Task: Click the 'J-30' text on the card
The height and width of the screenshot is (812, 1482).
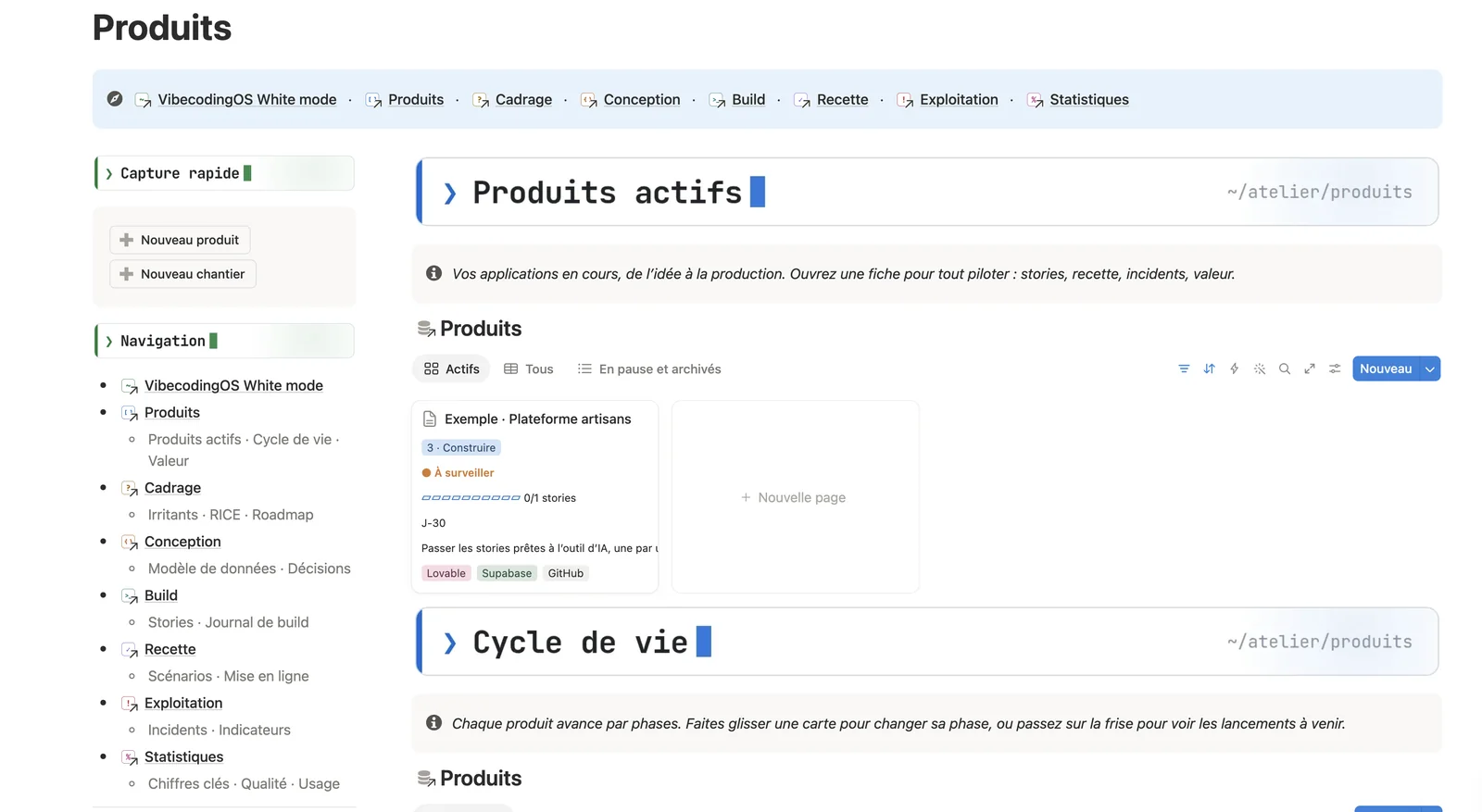Action: [433, 523]
